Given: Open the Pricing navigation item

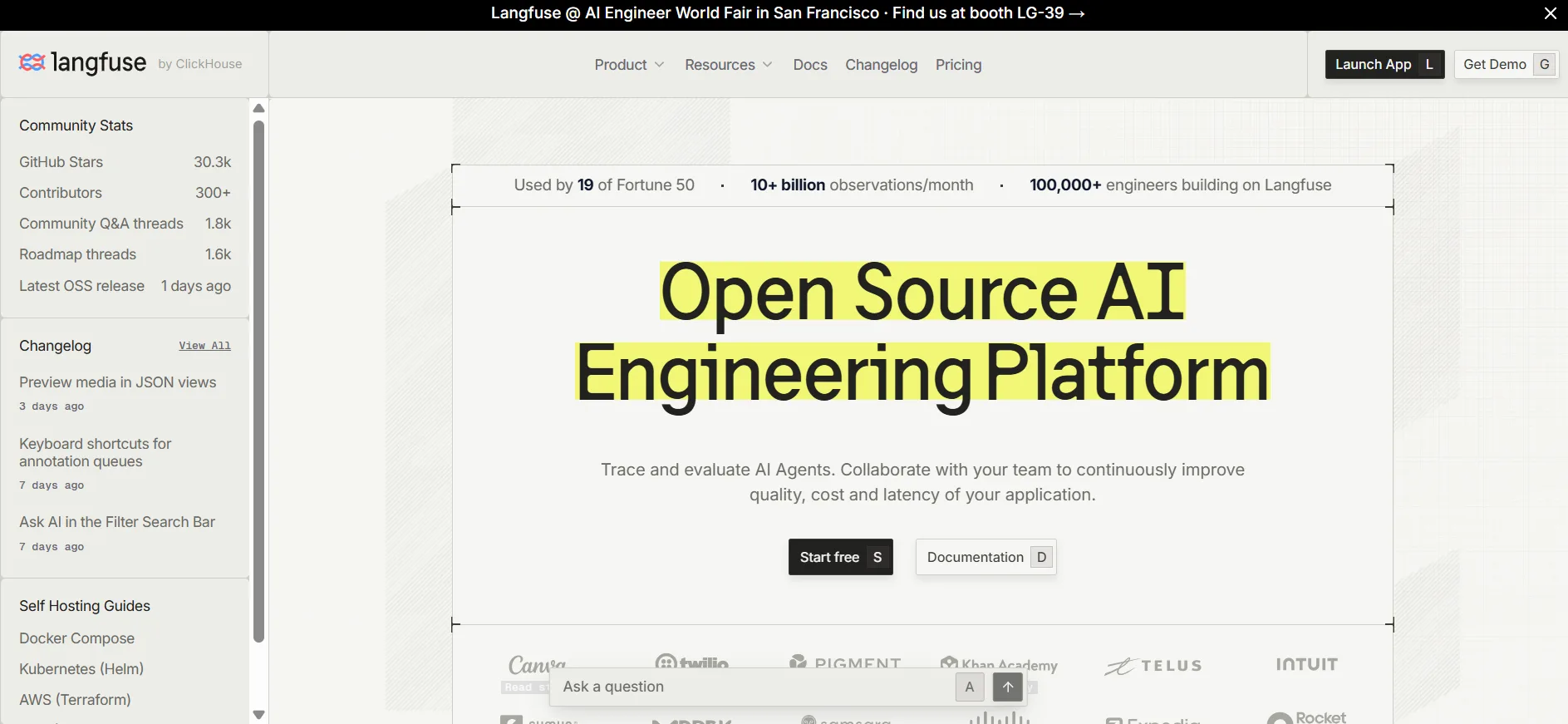Looking at the screenshot, I should click(958, 65).
